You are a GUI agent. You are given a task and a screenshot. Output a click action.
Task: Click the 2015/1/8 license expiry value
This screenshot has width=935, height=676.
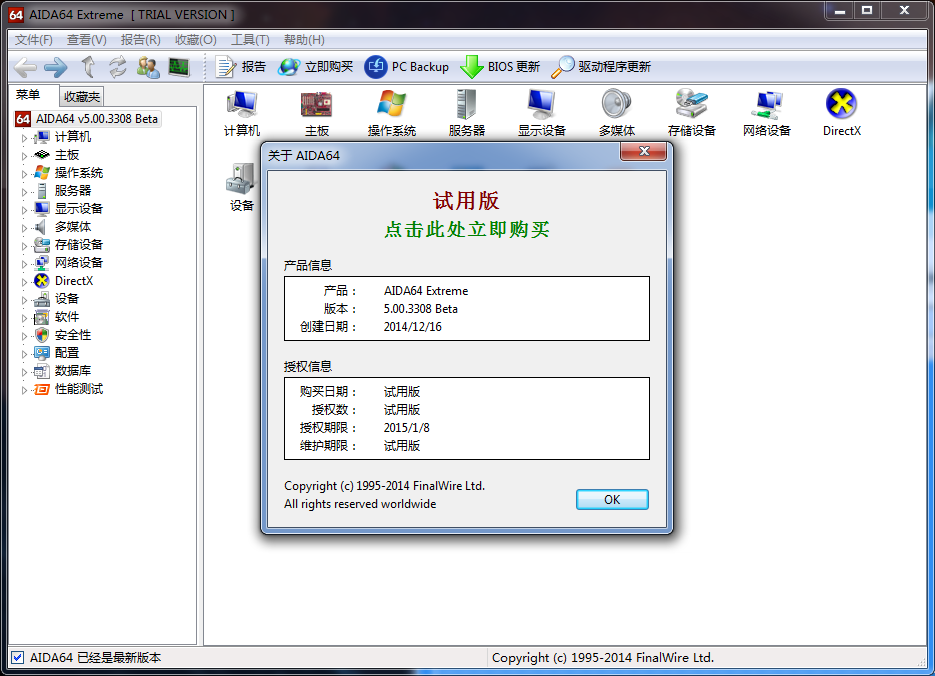[407, 428]
